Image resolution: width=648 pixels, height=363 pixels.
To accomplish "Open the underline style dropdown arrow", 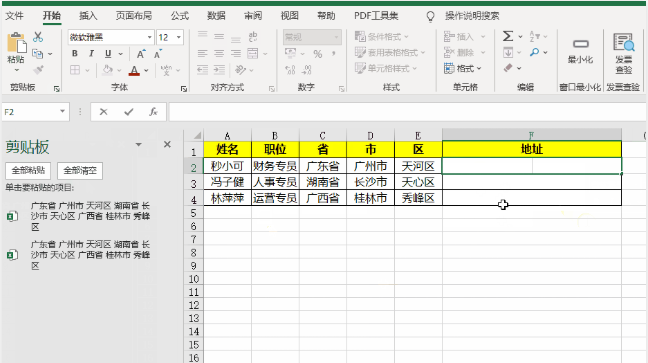I will click(x=121, y=54).
